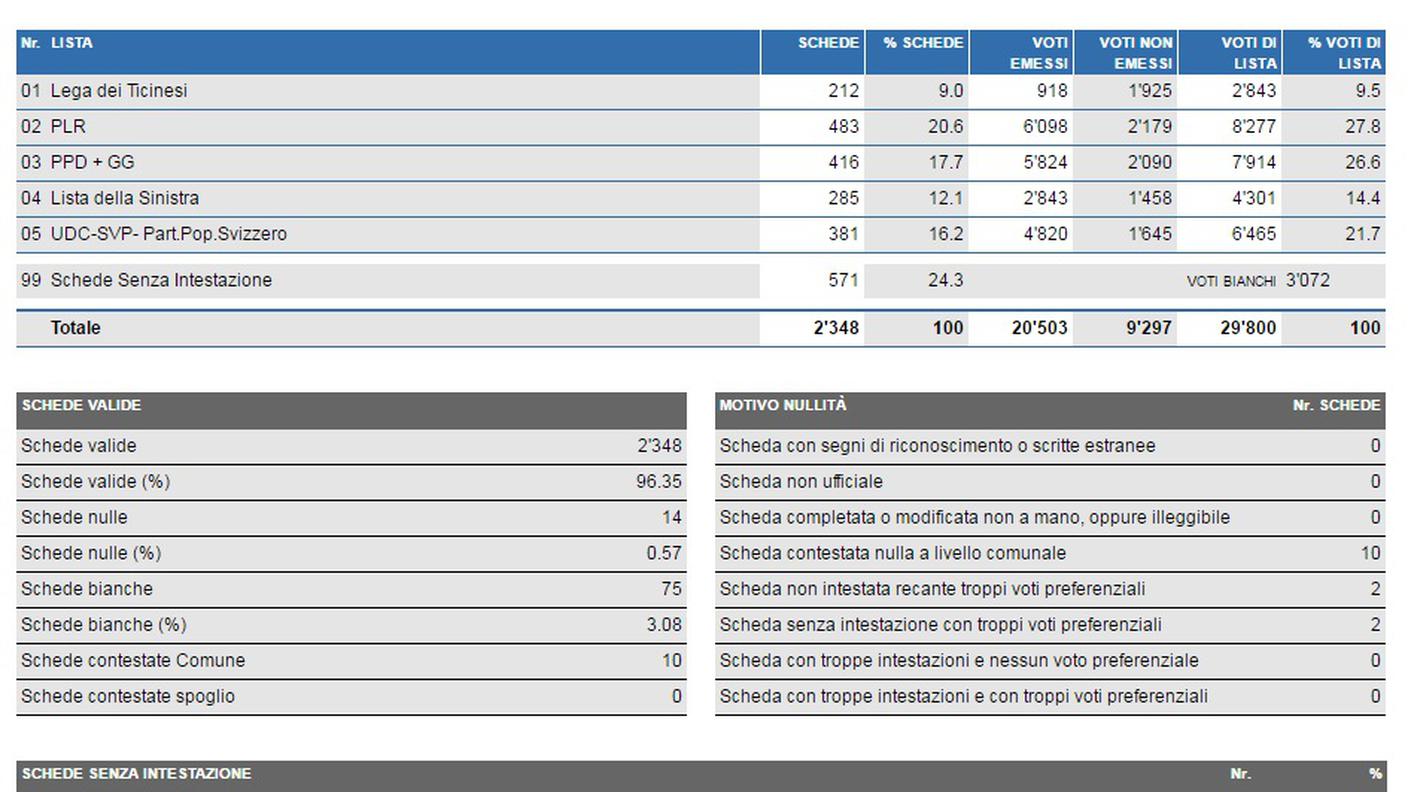The width and height of the screenshot is (1408, 792).
Task: Click 'Scheda contestata nulla a livello comunale' row
Action: tap(1050, 553)
